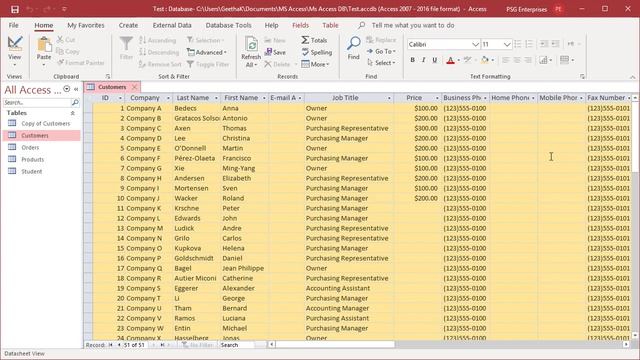Screen dimensions: 640x360
Task: Switch to the Create tab
Action: tap(128, 25)
